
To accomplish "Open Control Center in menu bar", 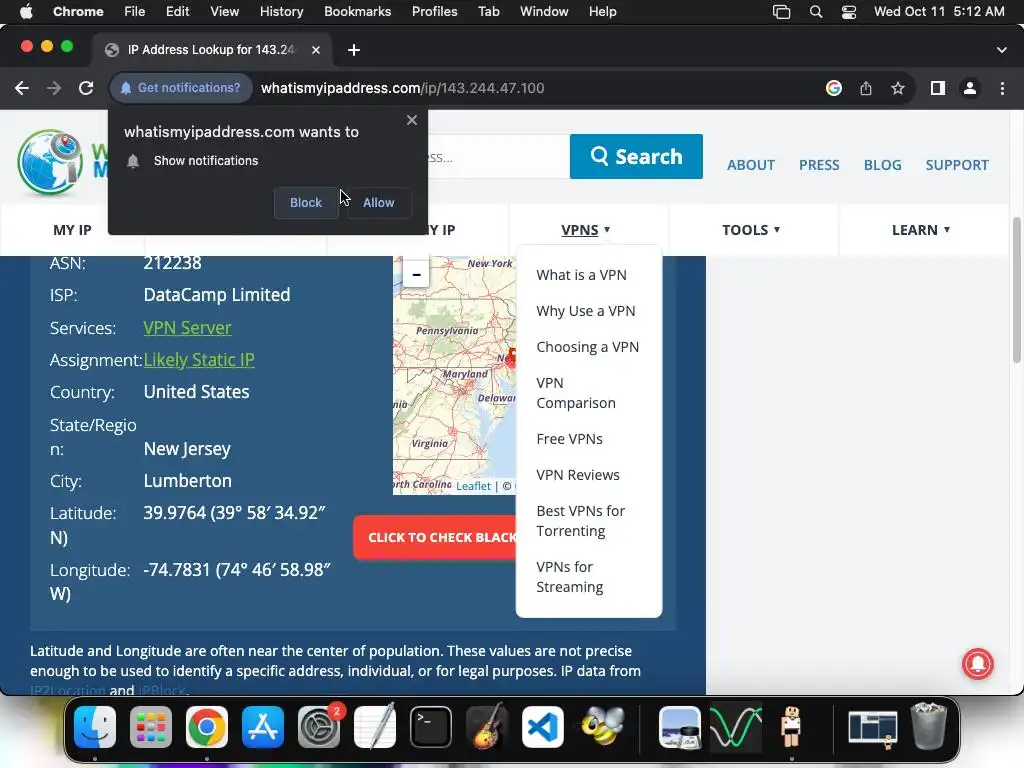I will click(848, 12).
